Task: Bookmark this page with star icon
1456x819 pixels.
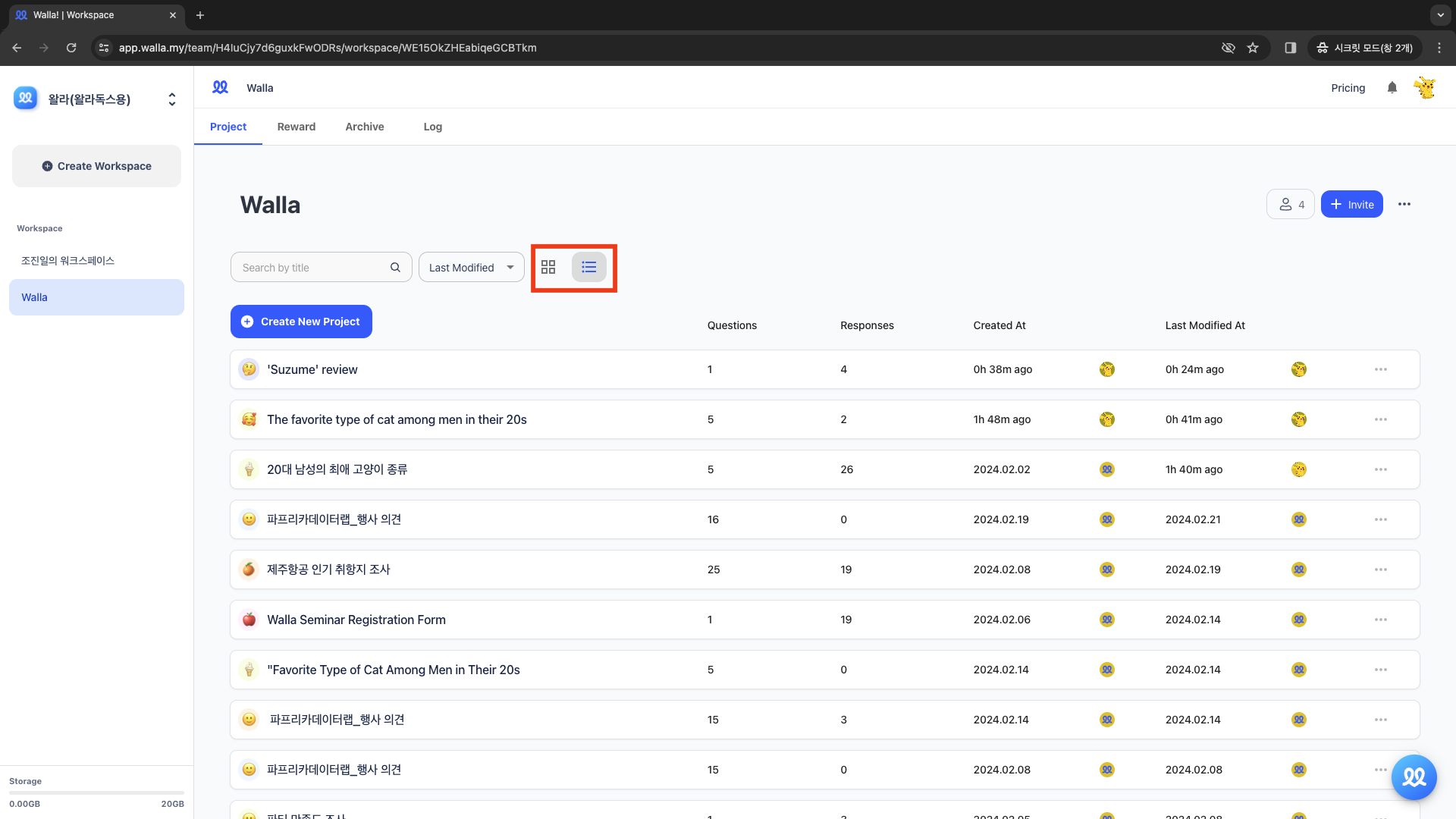Action: [x=1253, y=48]
